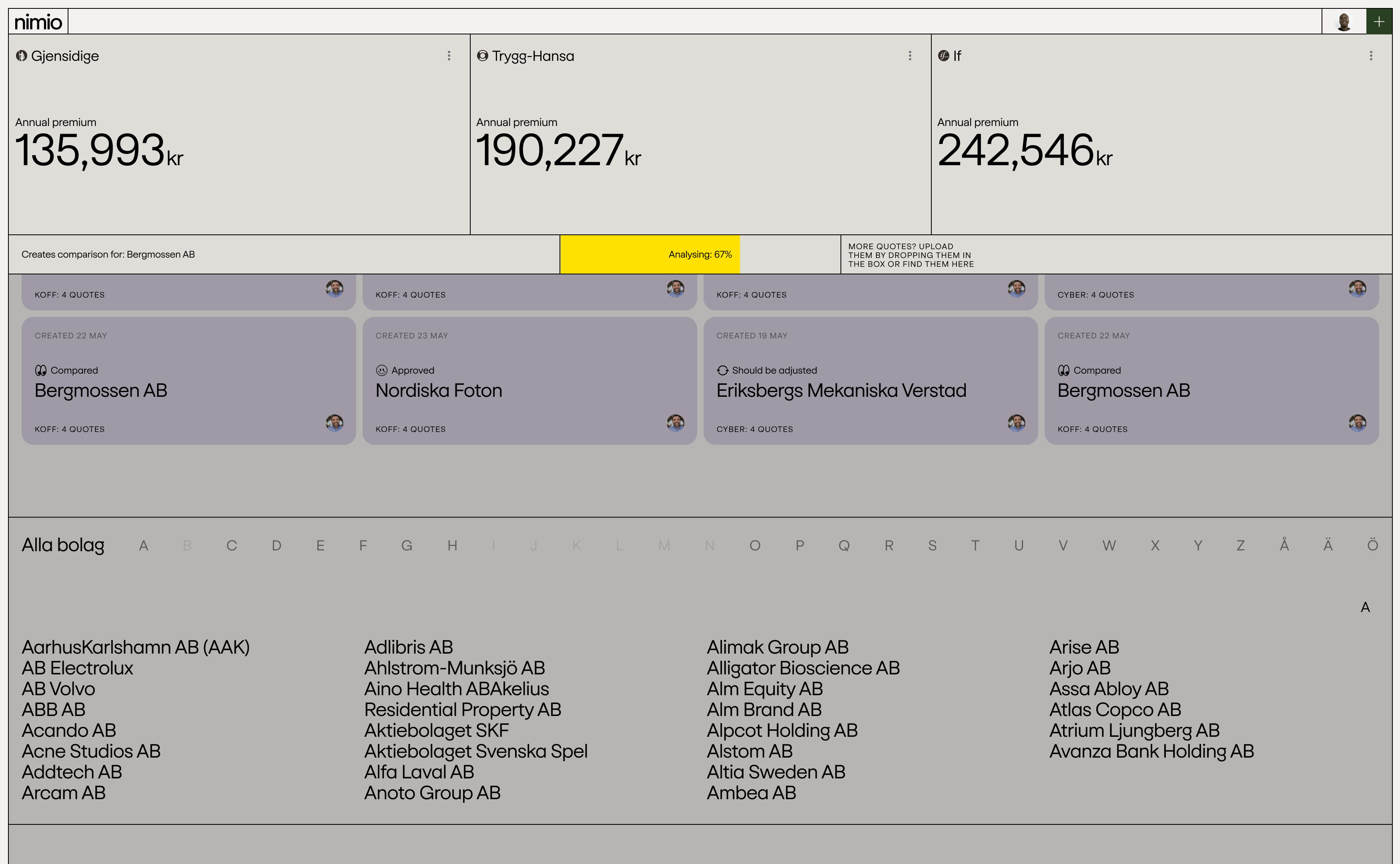Viewport: 1400px width, 864px height.
Task: Click the If insurer logo icon
Action: tap(943, 56)
